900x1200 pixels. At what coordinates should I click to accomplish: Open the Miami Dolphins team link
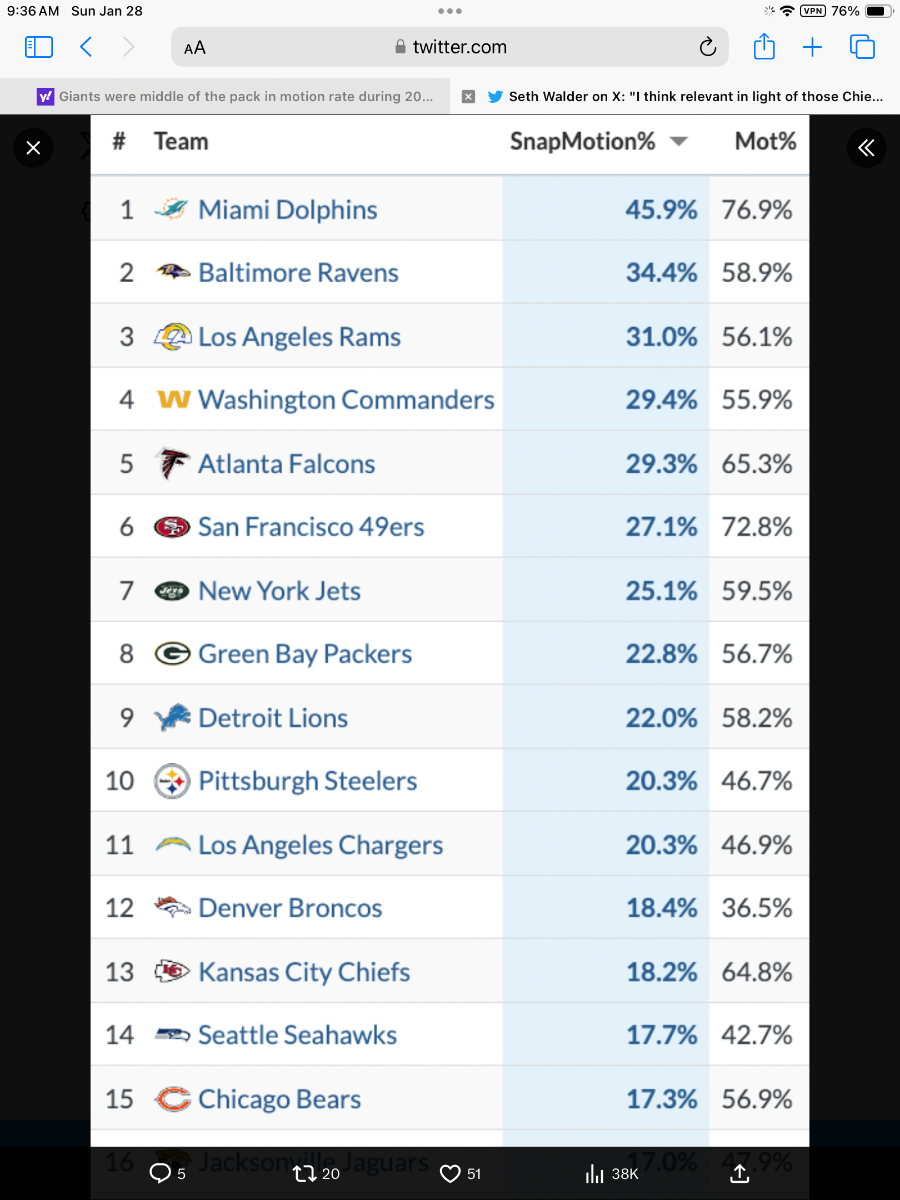(x=288, y=210)
